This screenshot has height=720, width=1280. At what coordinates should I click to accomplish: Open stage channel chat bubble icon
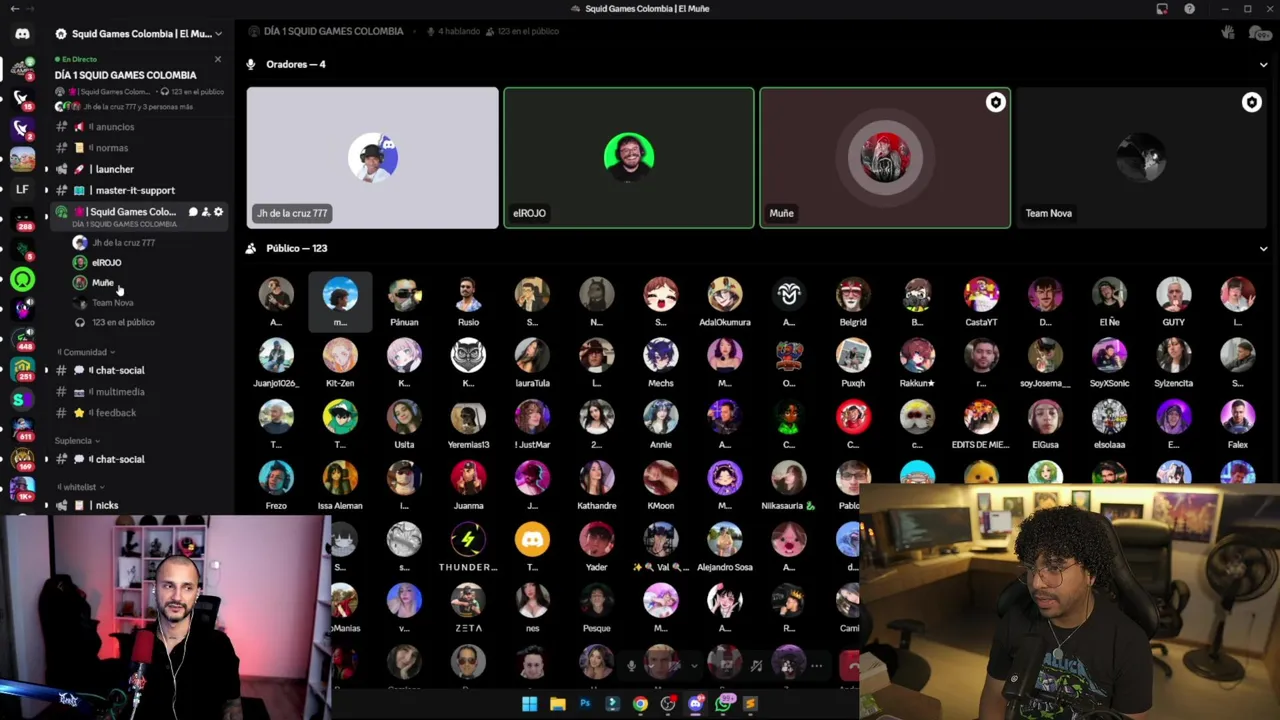tap(193, 212)
